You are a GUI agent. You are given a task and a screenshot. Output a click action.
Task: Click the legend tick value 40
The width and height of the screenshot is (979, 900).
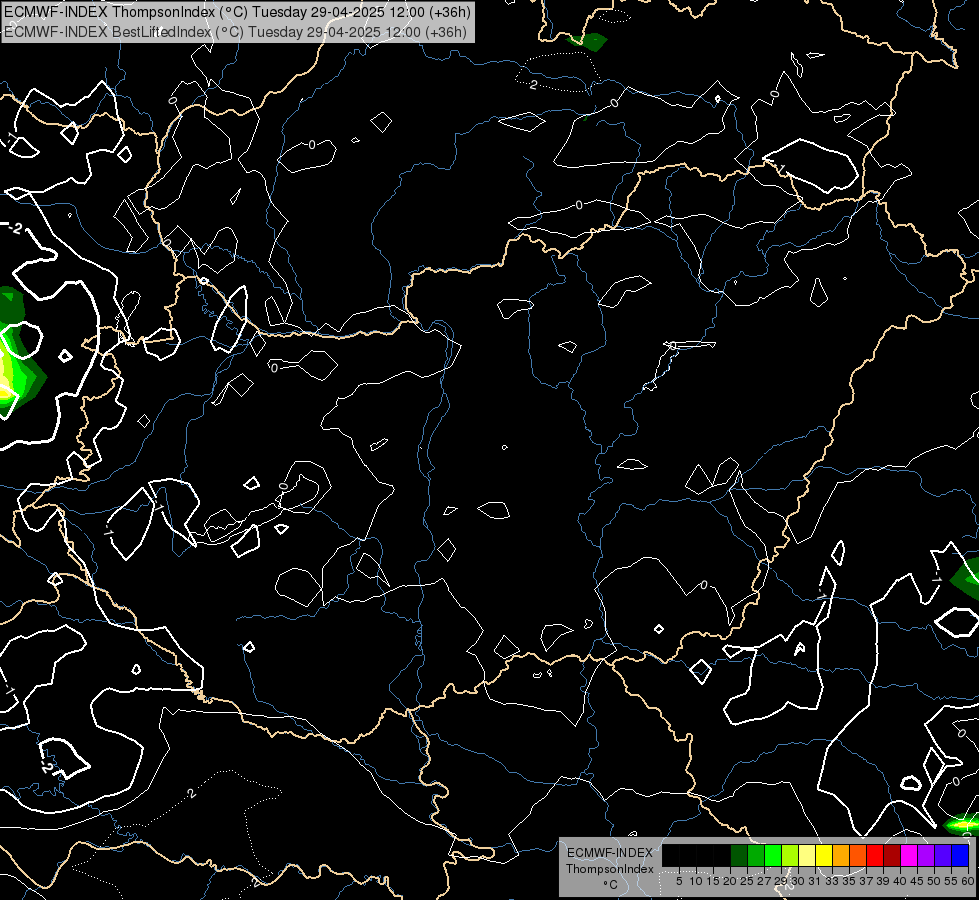[900, 881]
